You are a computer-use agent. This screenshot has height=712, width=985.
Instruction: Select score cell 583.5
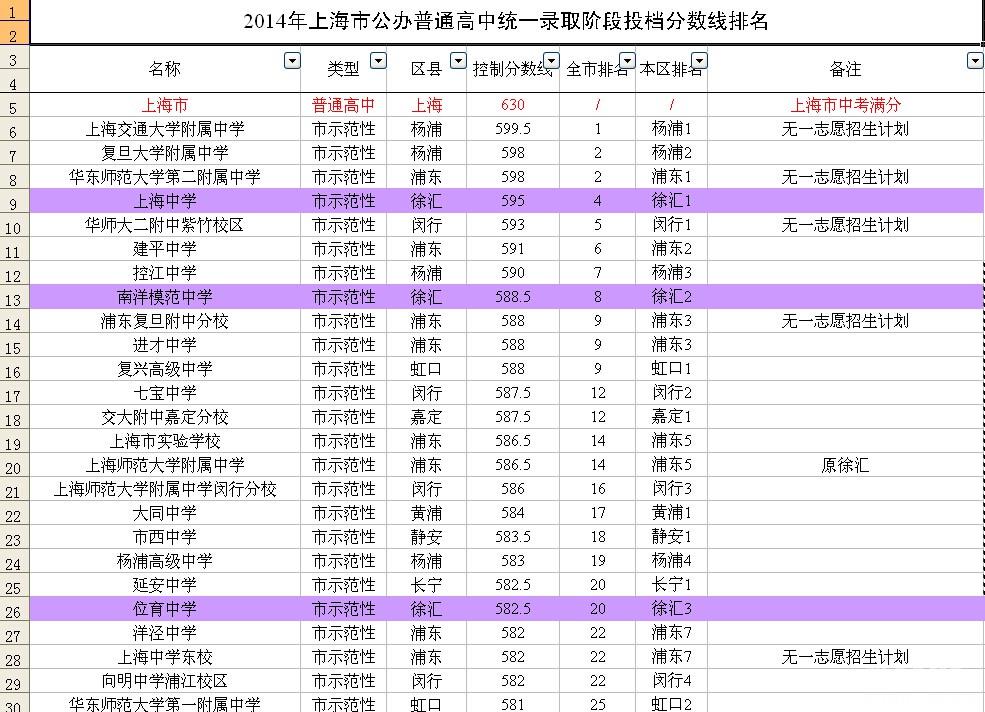click(x=513, y=537)
